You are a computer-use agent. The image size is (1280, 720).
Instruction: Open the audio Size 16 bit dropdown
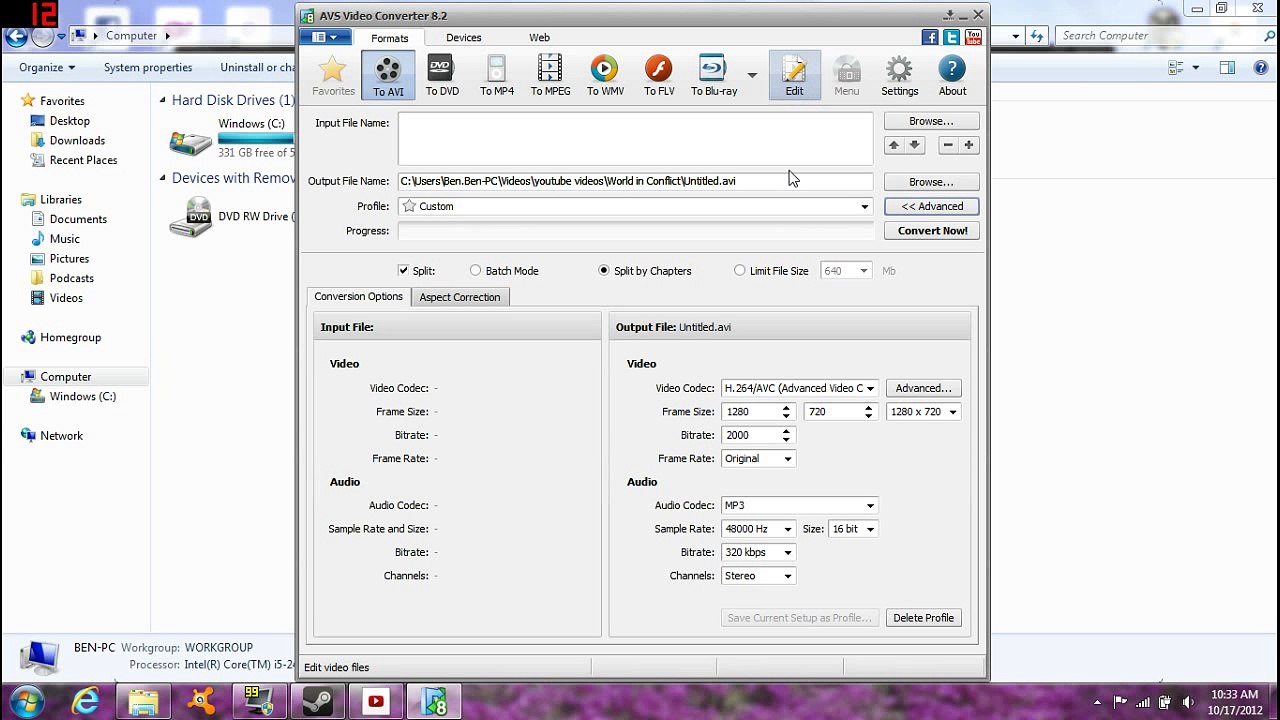pos(853,529)
